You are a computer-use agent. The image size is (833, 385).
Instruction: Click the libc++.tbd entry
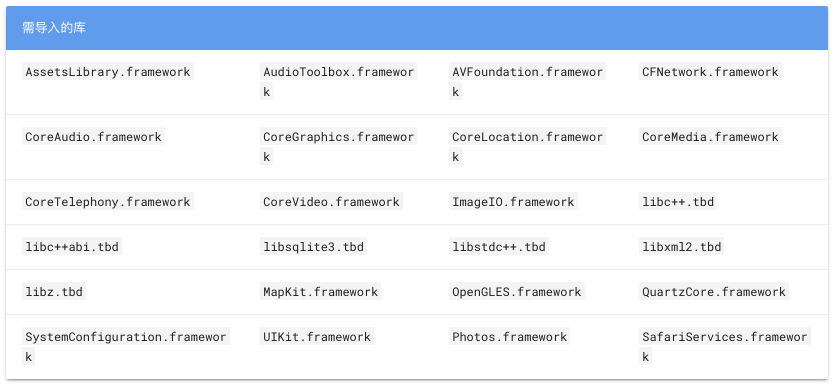(678, 202)
